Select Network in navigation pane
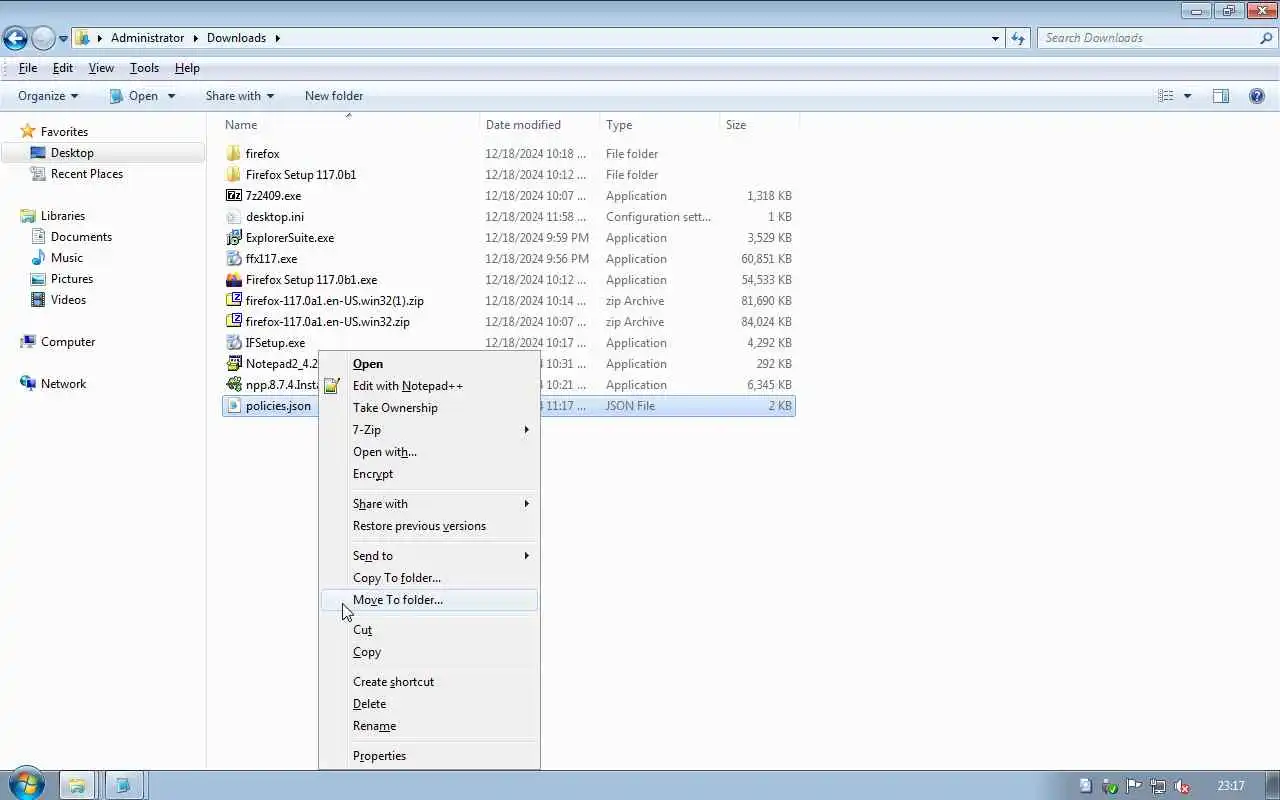1280x800 pixels. tap(63, 384)
